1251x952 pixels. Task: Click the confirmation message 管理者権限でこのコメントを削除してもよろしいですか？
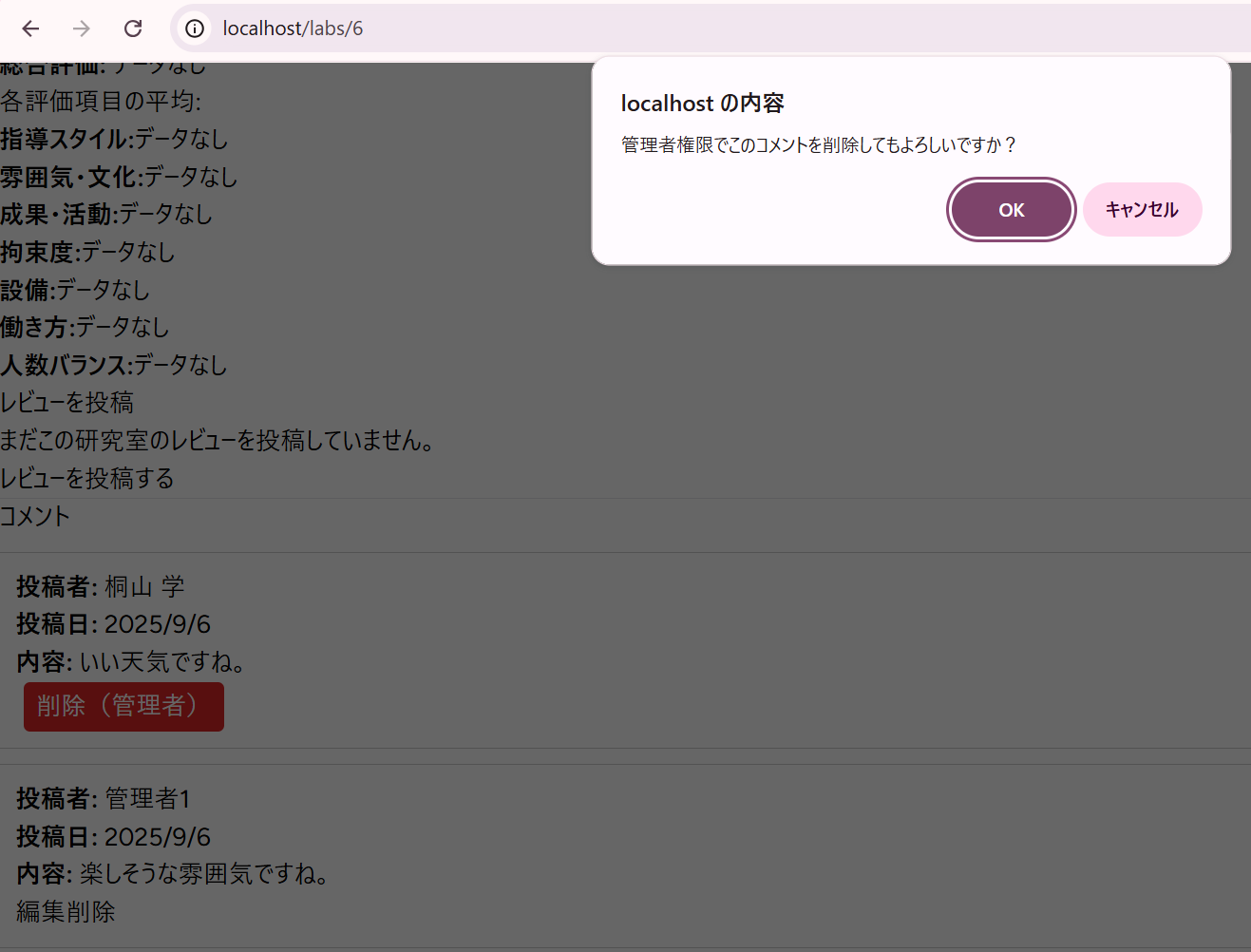820,144
